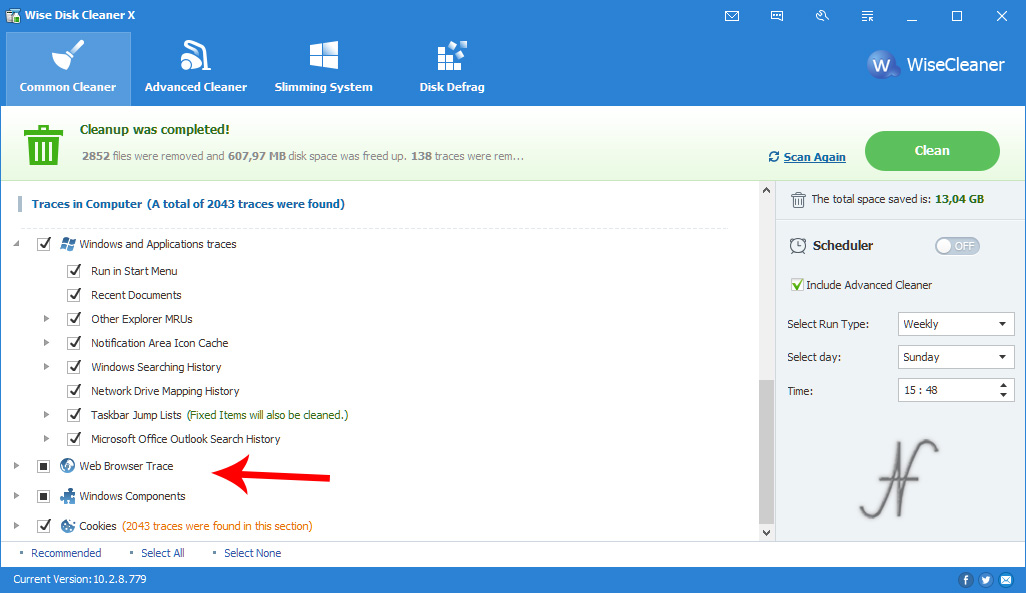Uncheck Recent Documents checkbox
The width and height of the screenshot is (1026, 593).
pyautogui.click(x=74, y=295)
